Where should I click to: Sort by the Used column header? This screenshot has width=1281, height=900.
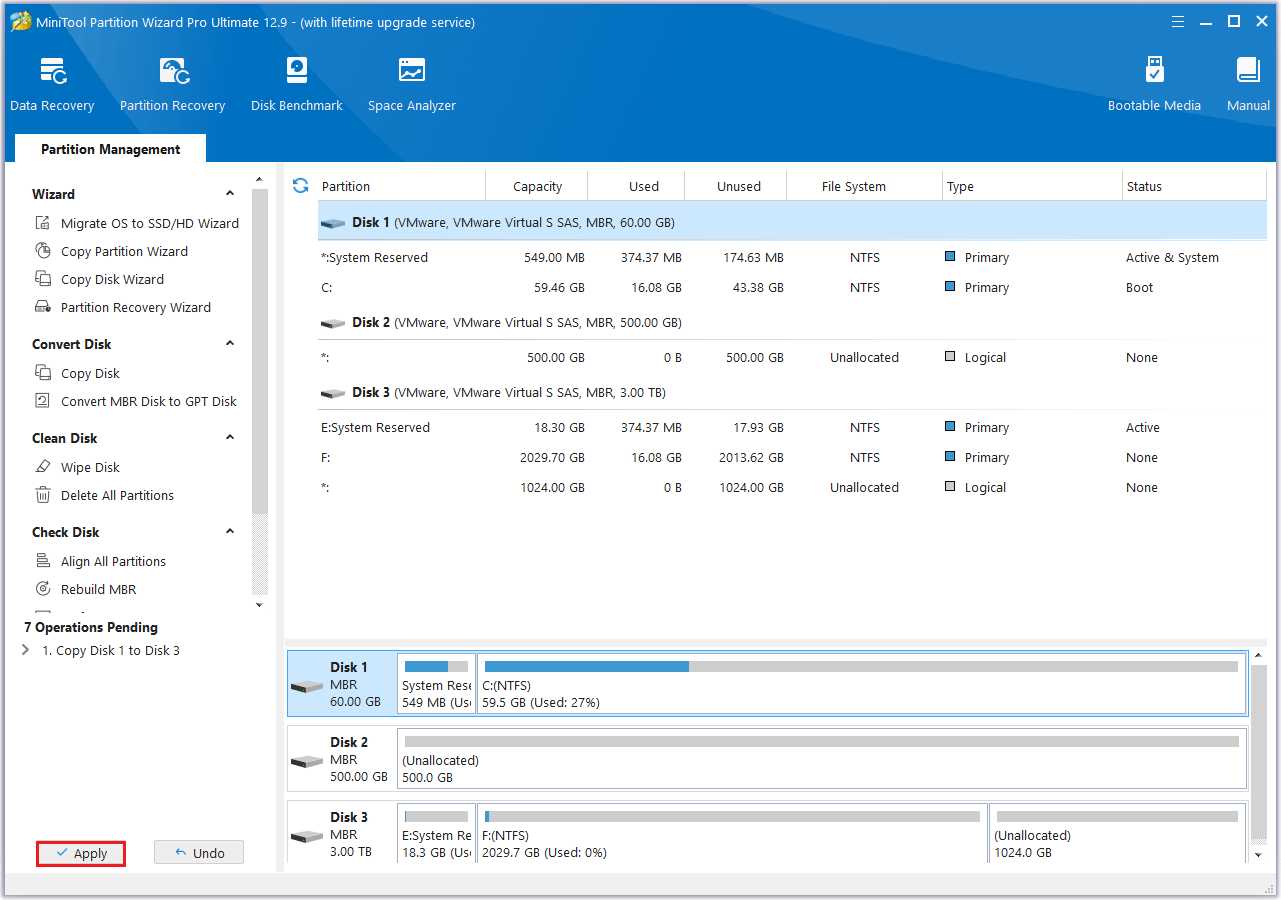[x=636, y=186]
